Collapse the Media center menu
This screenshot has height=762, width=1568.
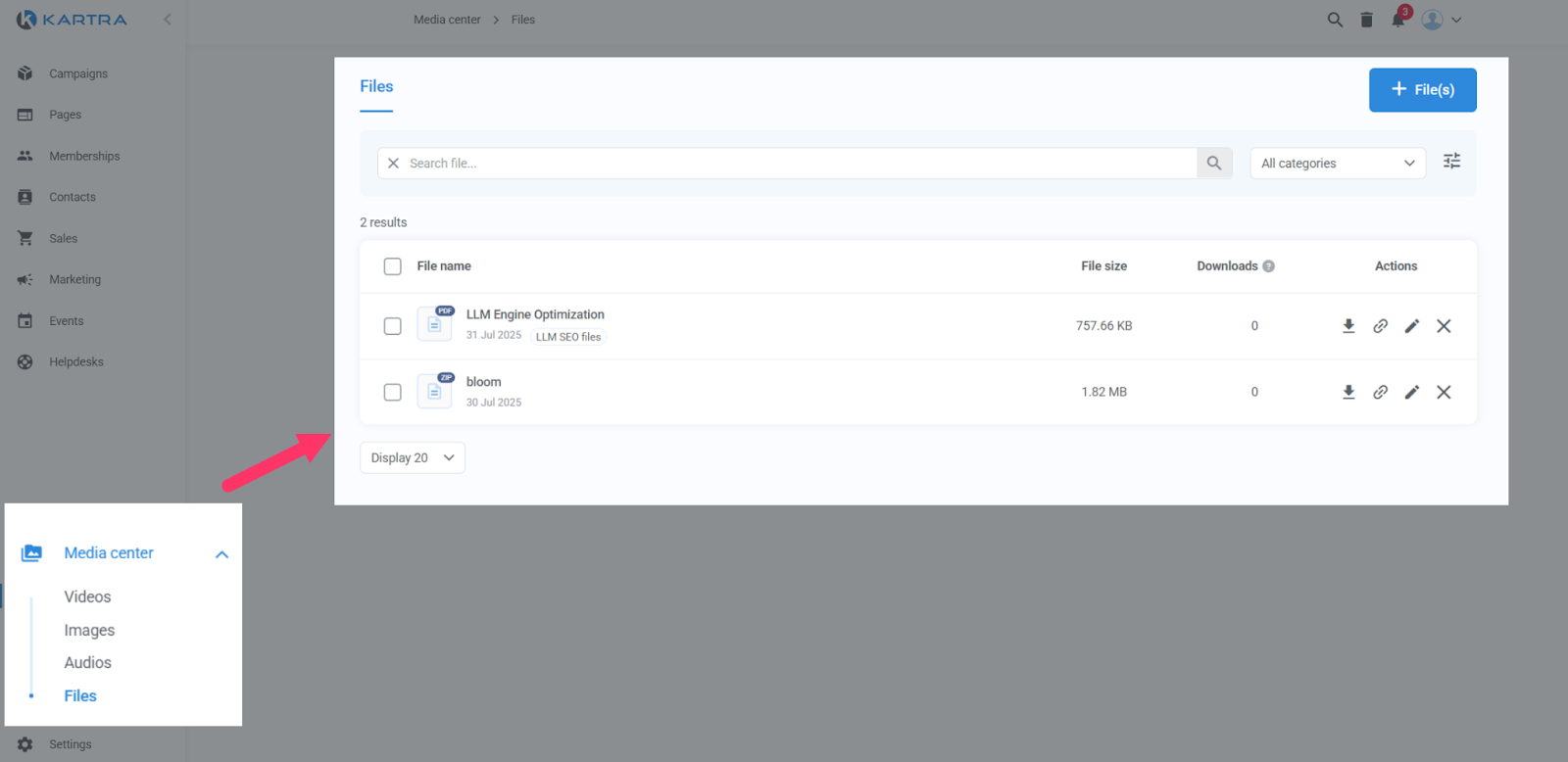[221, 554]
